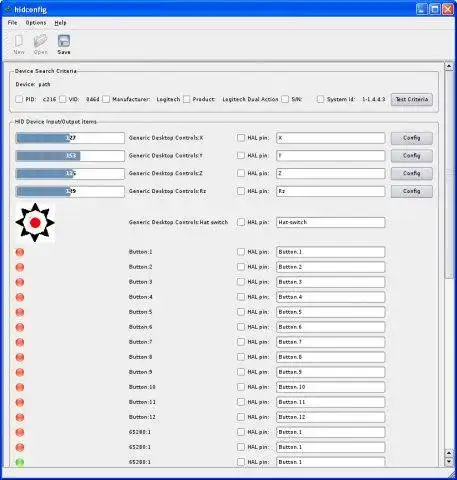Image resolution: width=457 pixels, height=480 pixels.
Task: Enable HAL pin checkbox for Y axis
Action: point(241,155)
